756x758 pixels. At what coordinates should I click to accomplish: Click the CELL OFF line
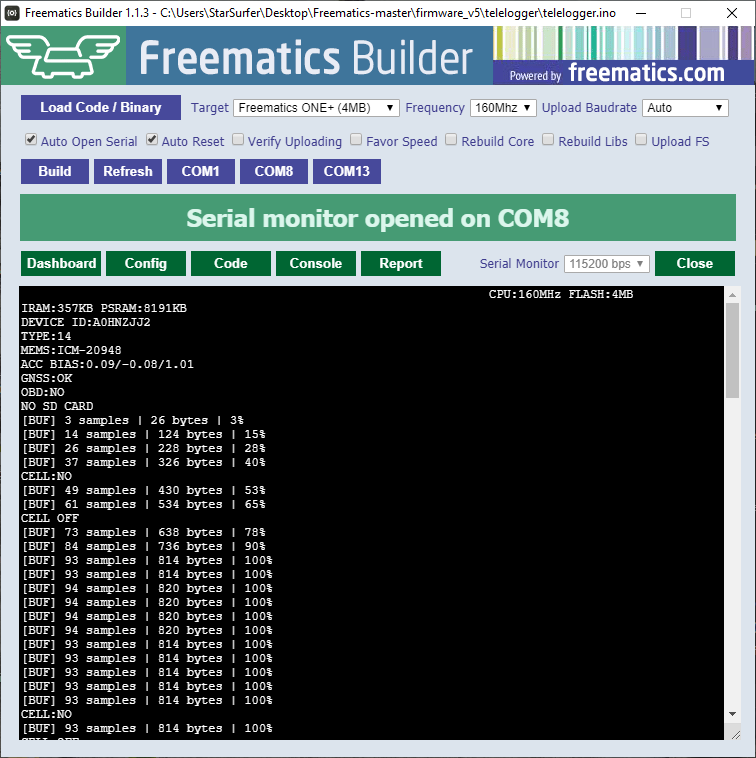[x=50, y=518]
